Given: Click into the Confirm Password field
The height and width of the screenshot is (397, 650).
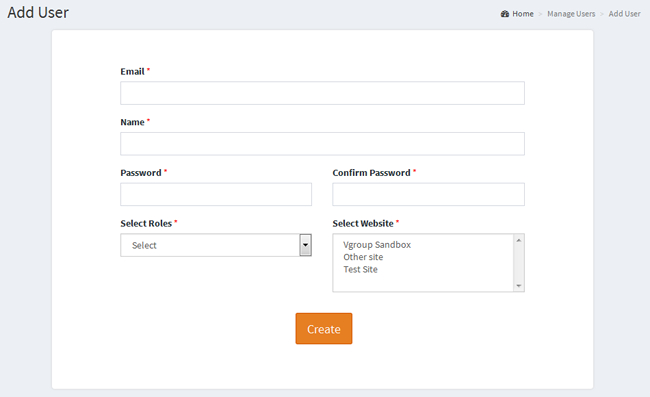Looking at the screenshot, I should coord(428,194).
